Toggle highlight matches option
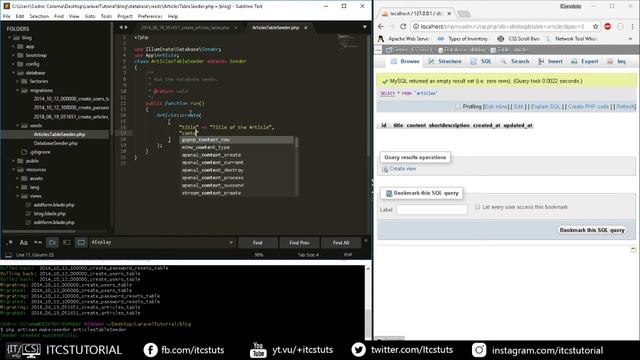Viewport: 640px width, 360px height. [81, 242]
